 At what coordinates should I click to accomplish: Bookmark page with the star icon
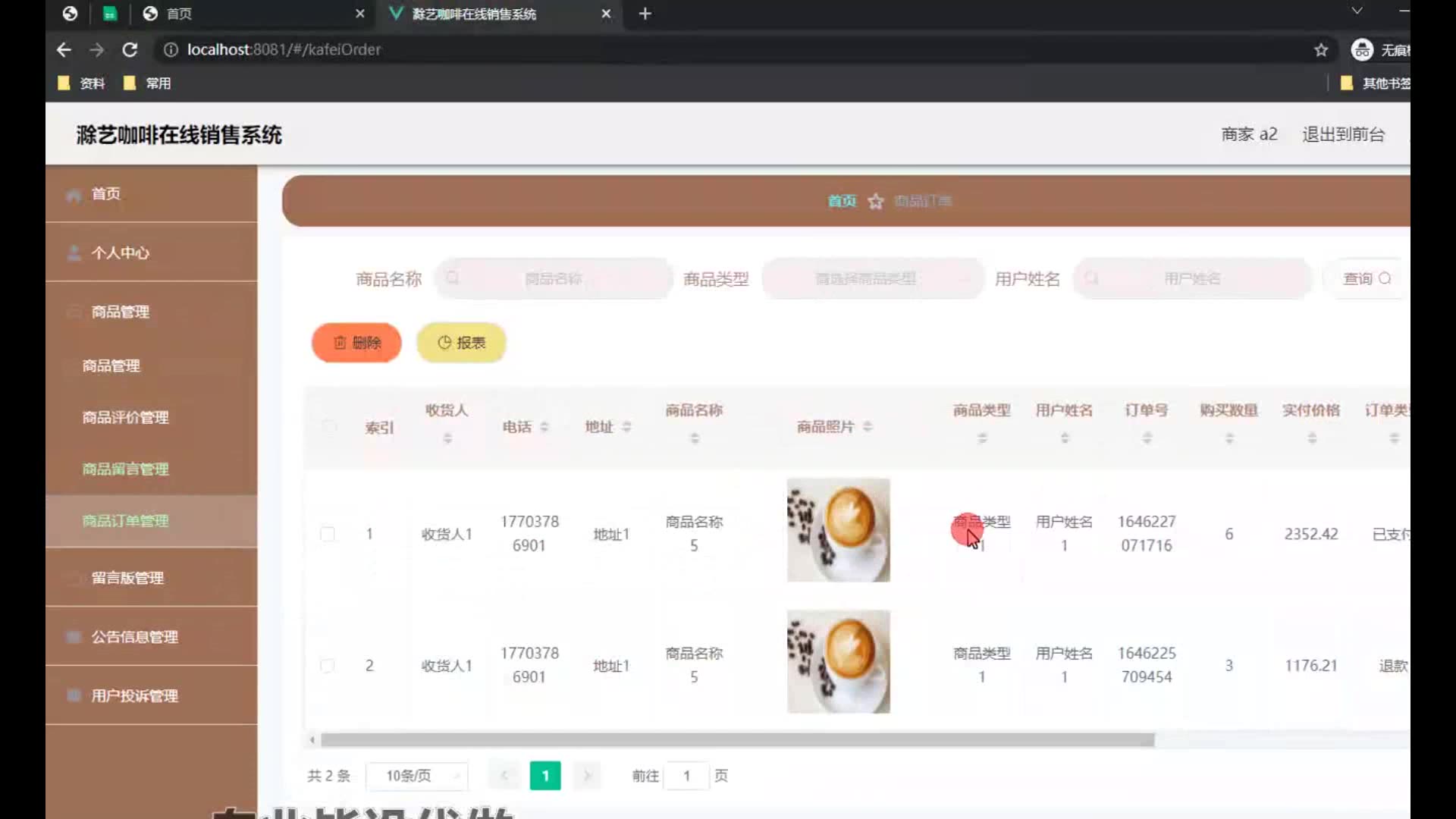(1321, 50)
